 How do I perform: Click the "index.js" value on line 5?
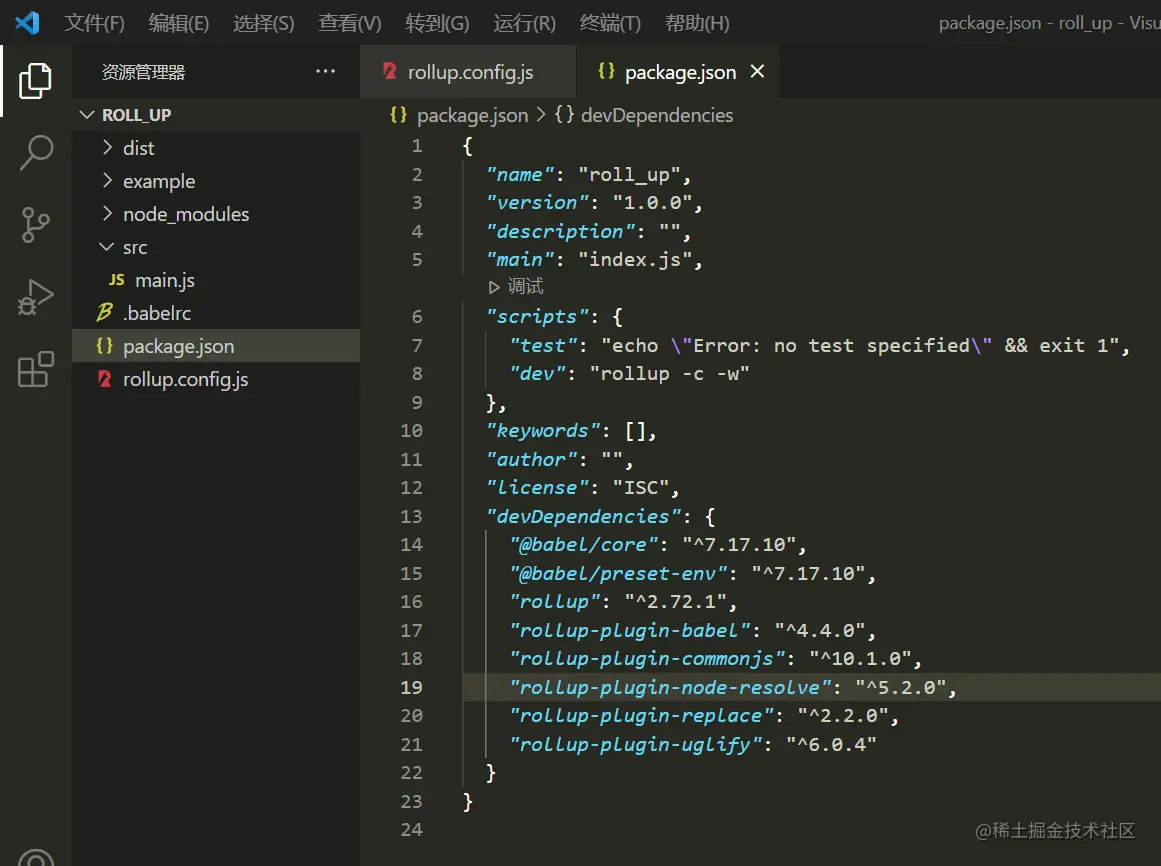[x=635, y=260]
